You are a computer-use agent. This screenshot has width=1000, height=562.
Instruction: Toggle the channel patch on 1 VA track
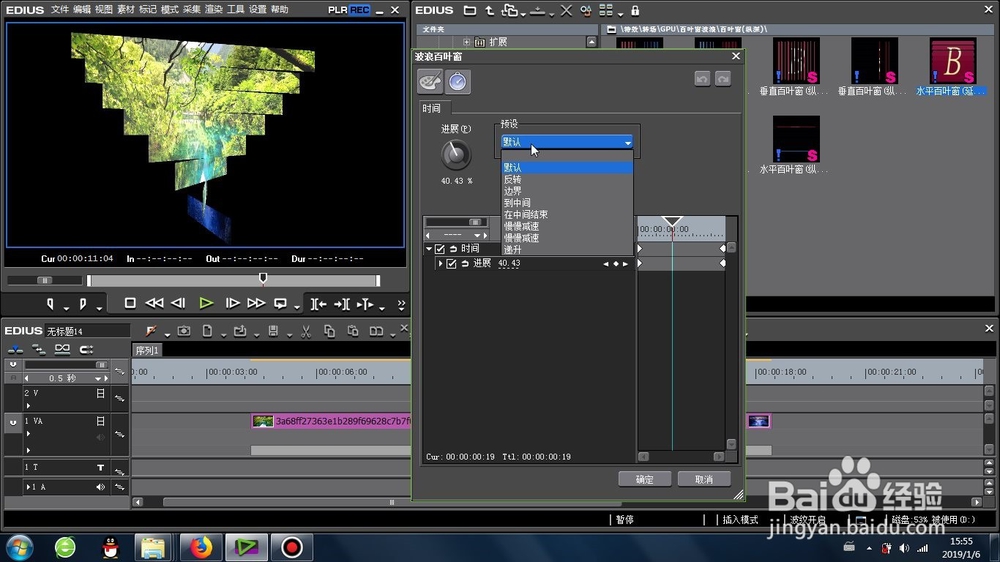pyautogui.click(x=13, y=422)
